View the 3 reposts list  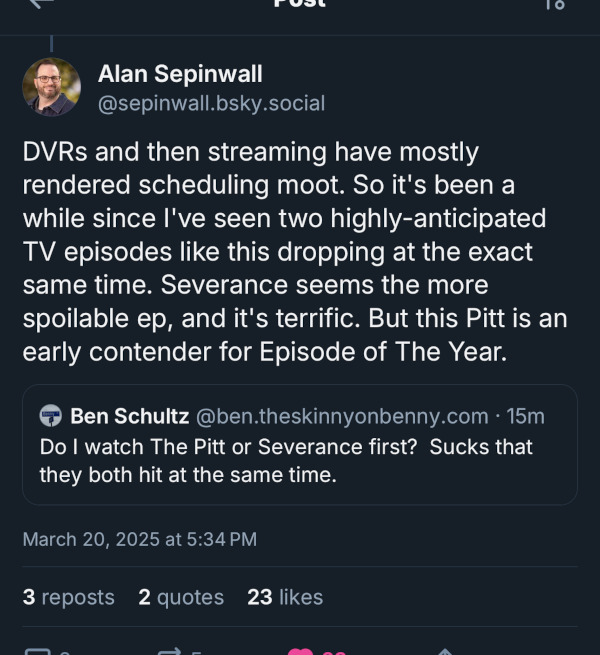[x=68, y=597]
